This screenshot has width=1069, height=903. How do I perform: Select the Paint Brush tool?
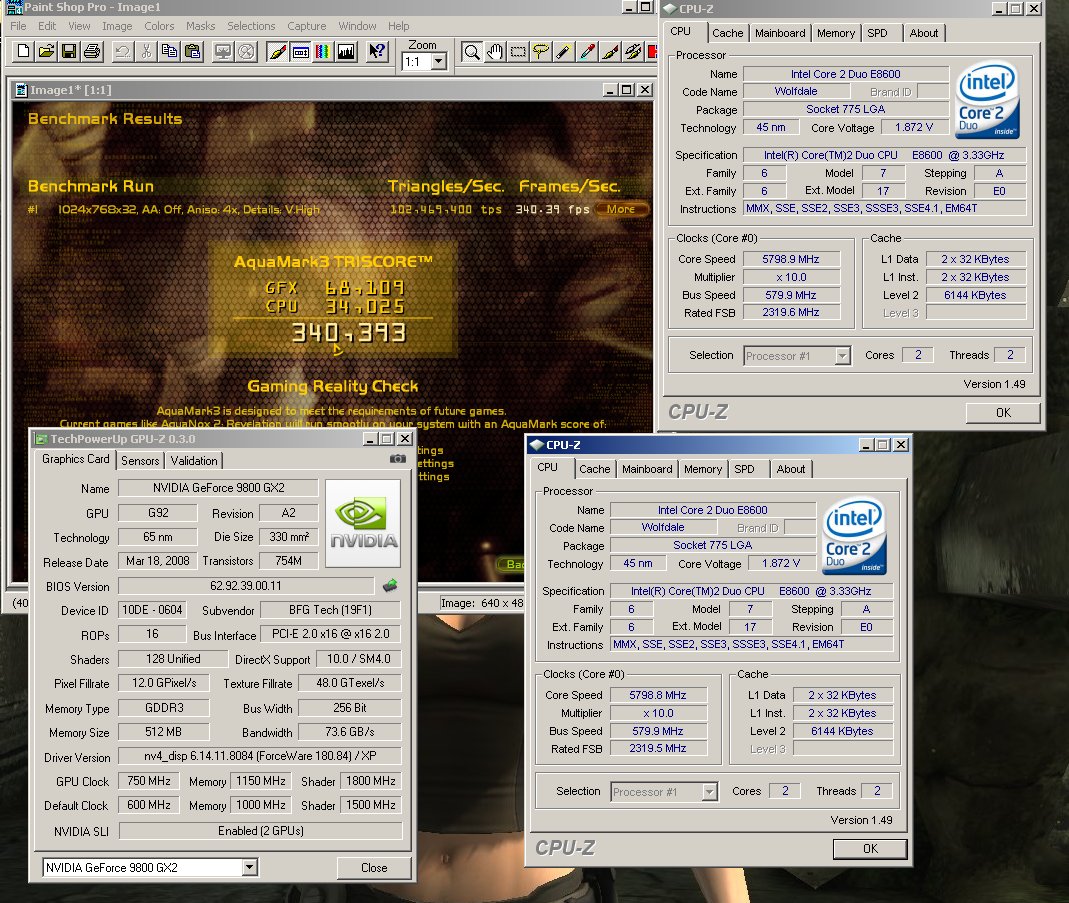tap(611, 51)
